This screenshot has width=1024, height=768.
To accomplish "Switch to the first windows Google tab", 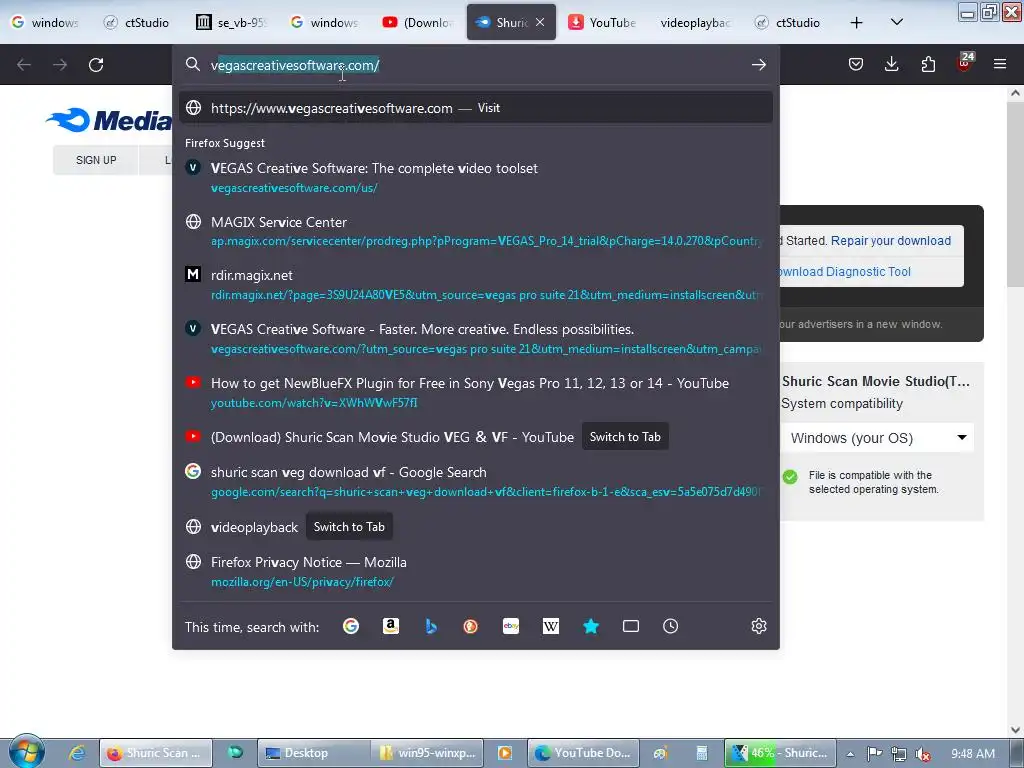I will (44, 22).
